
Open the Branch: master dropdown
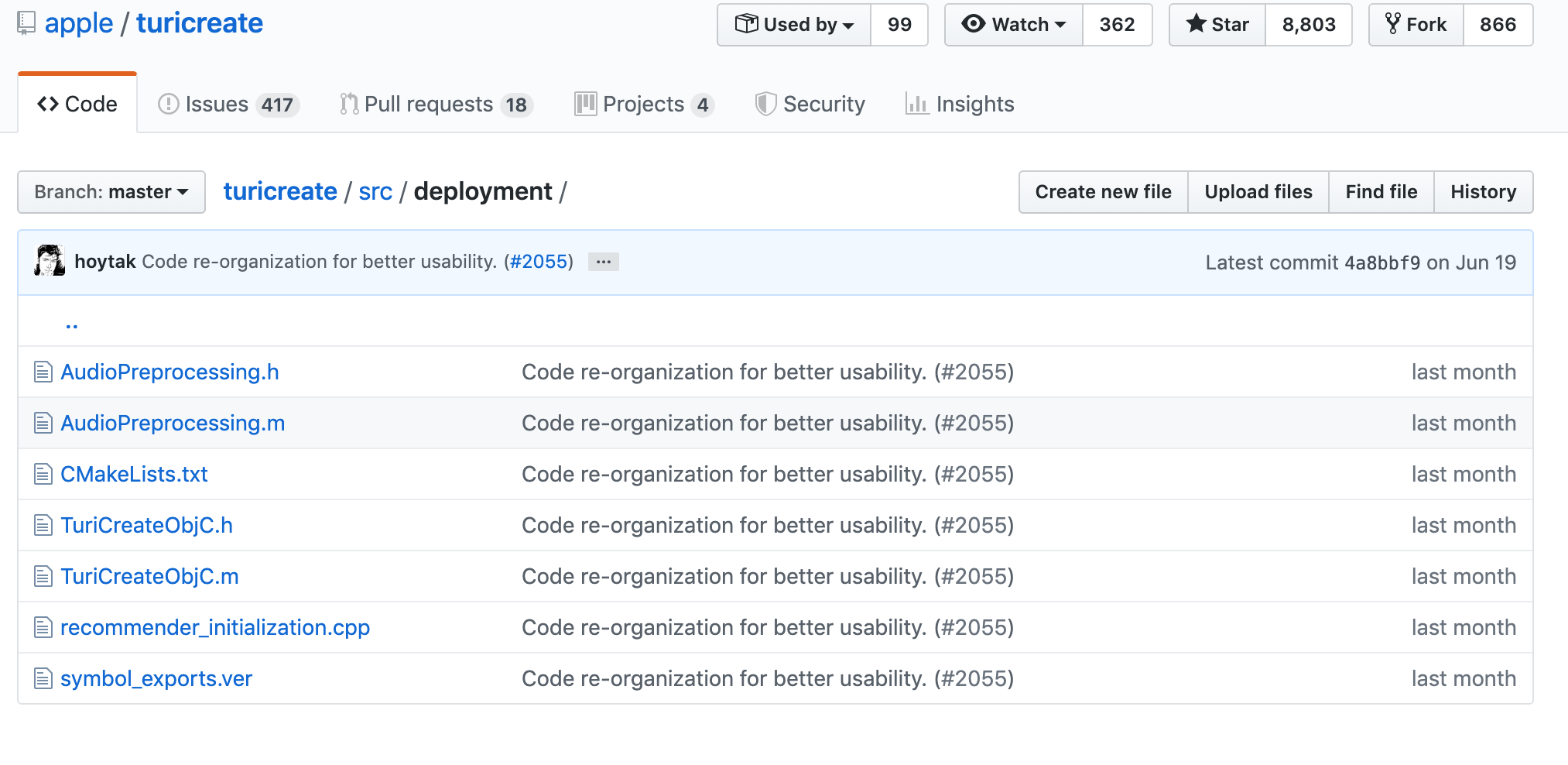tap(111, 192)
